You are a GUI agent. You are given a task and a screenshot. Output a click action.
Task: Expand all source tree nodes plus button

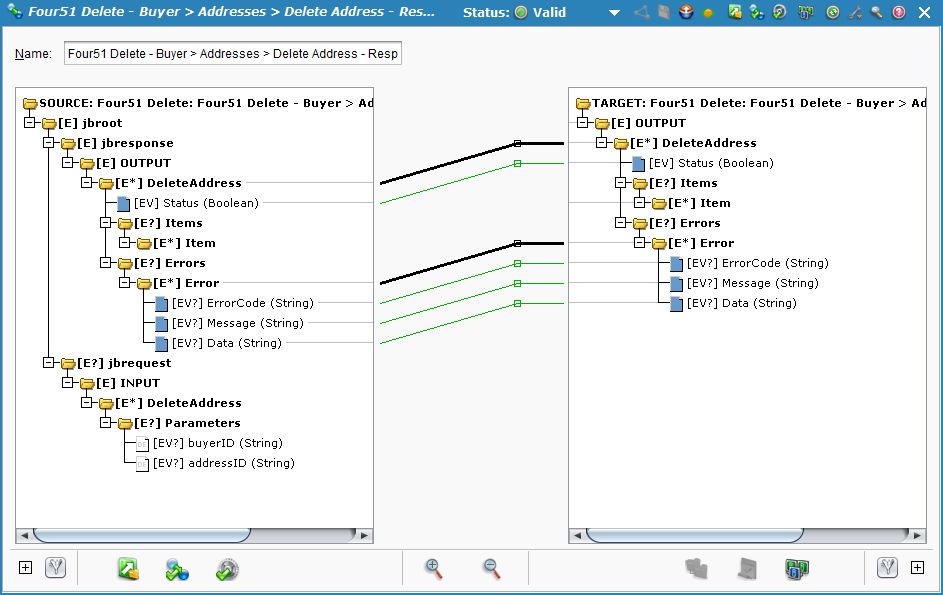coord(26,568)
